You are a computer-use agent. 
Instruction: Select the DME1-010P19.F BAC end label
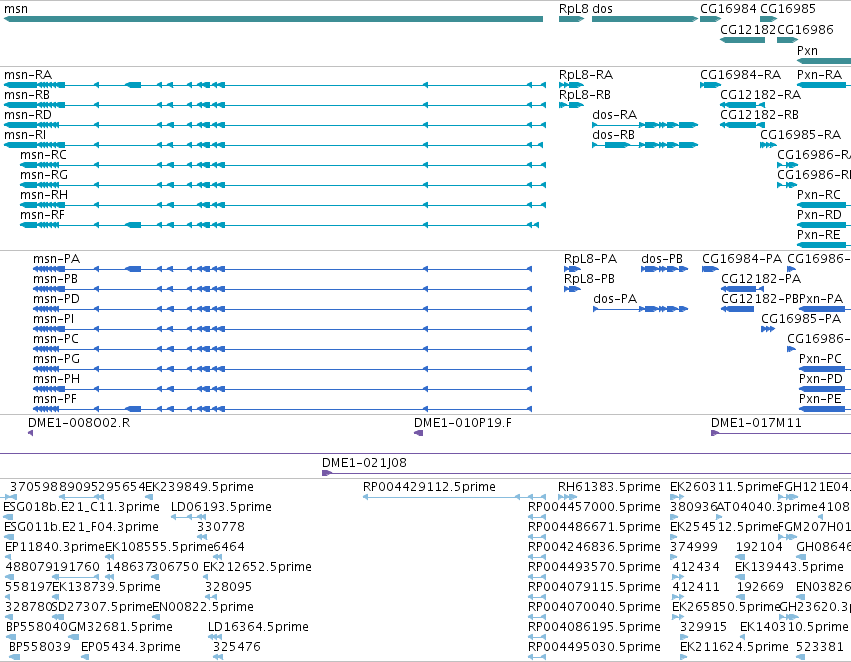pyautogui.click(x=463, y=423)
